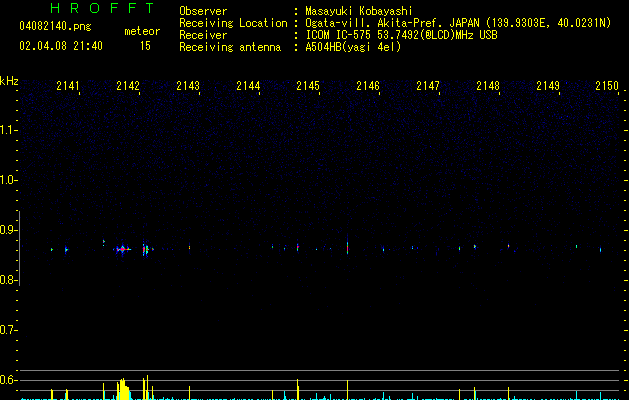Select the Ogata-vill. Akita-Pref. JAPAN location text
Viewport: 629px width, 400px height.
(x=458, y=23)
